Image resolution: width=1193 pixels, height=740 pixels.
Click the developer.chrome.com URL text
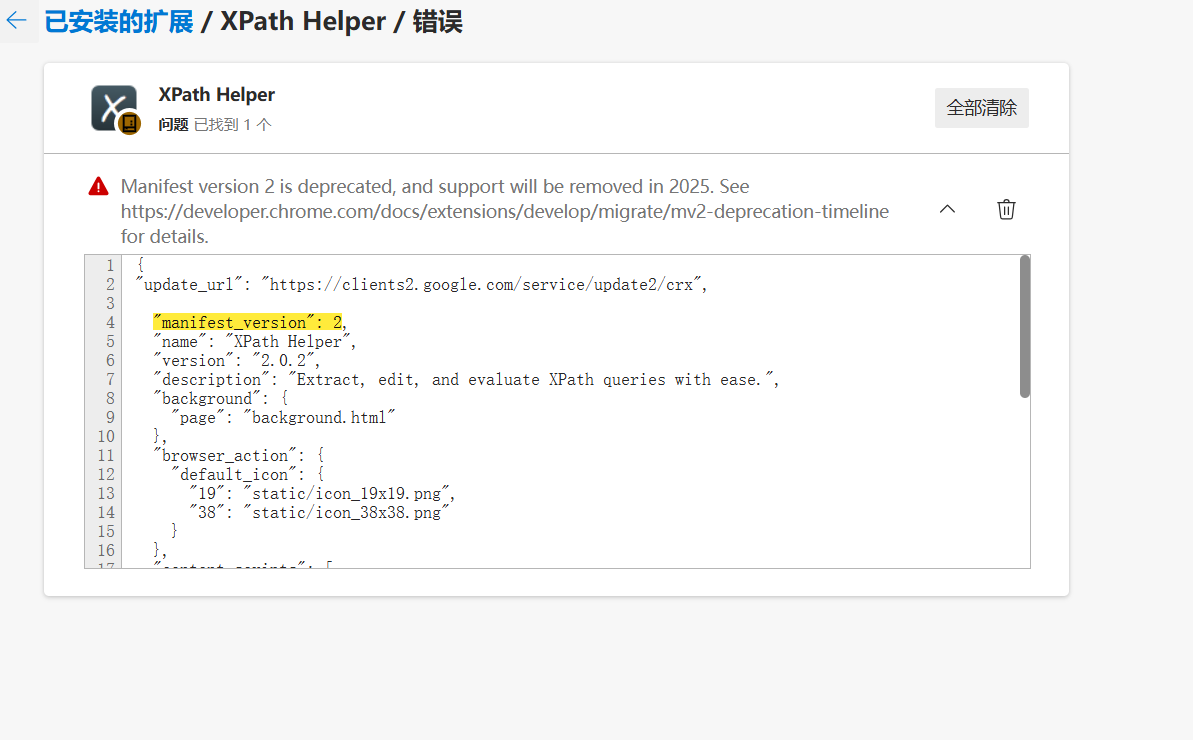coord(504,211)
